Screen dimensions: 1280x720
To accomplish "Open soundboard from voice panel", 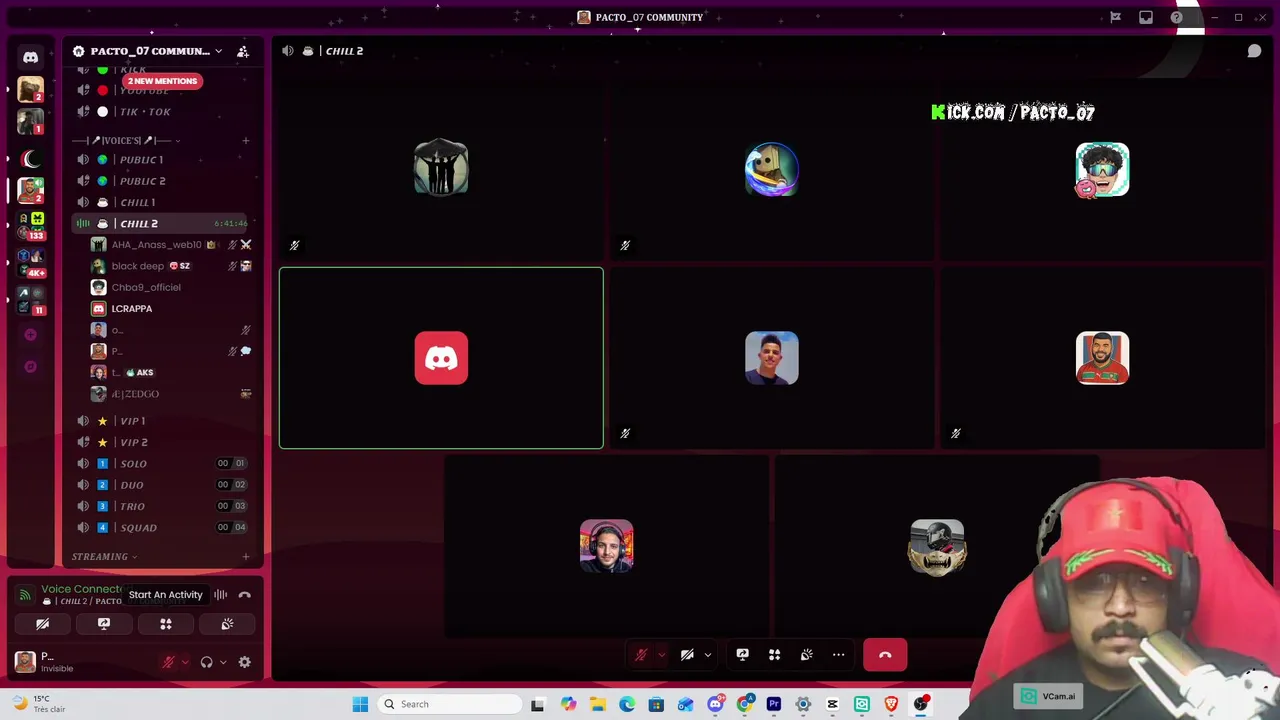I will pyautogui.click(x=227, y=624).
